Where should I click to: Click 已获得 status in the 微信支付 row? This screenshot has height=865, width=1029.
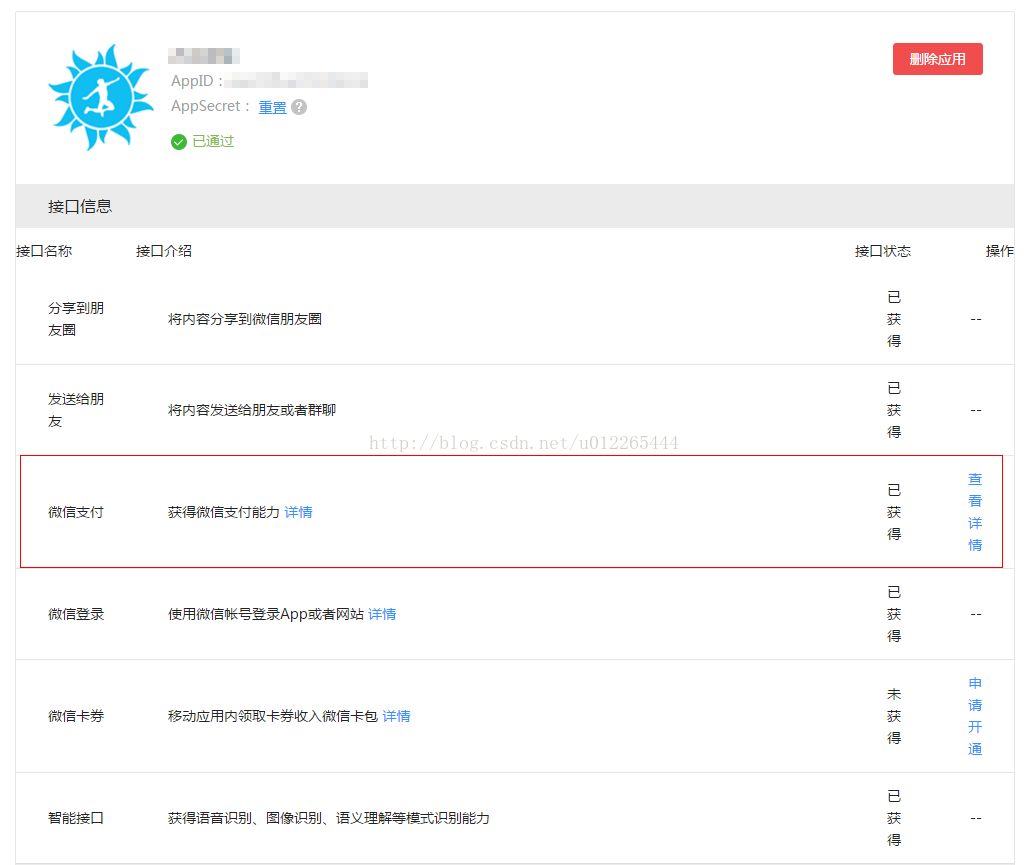point(894,512)
